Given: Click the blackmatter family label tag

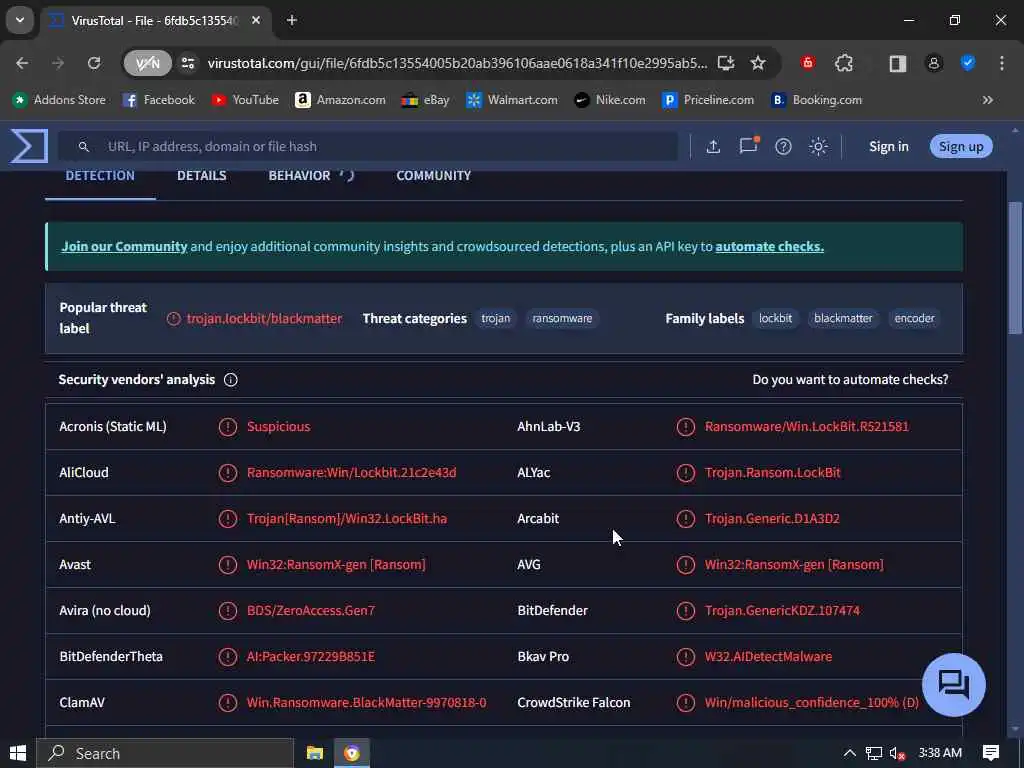Looking at the screenshot, I should click(843, 319).
